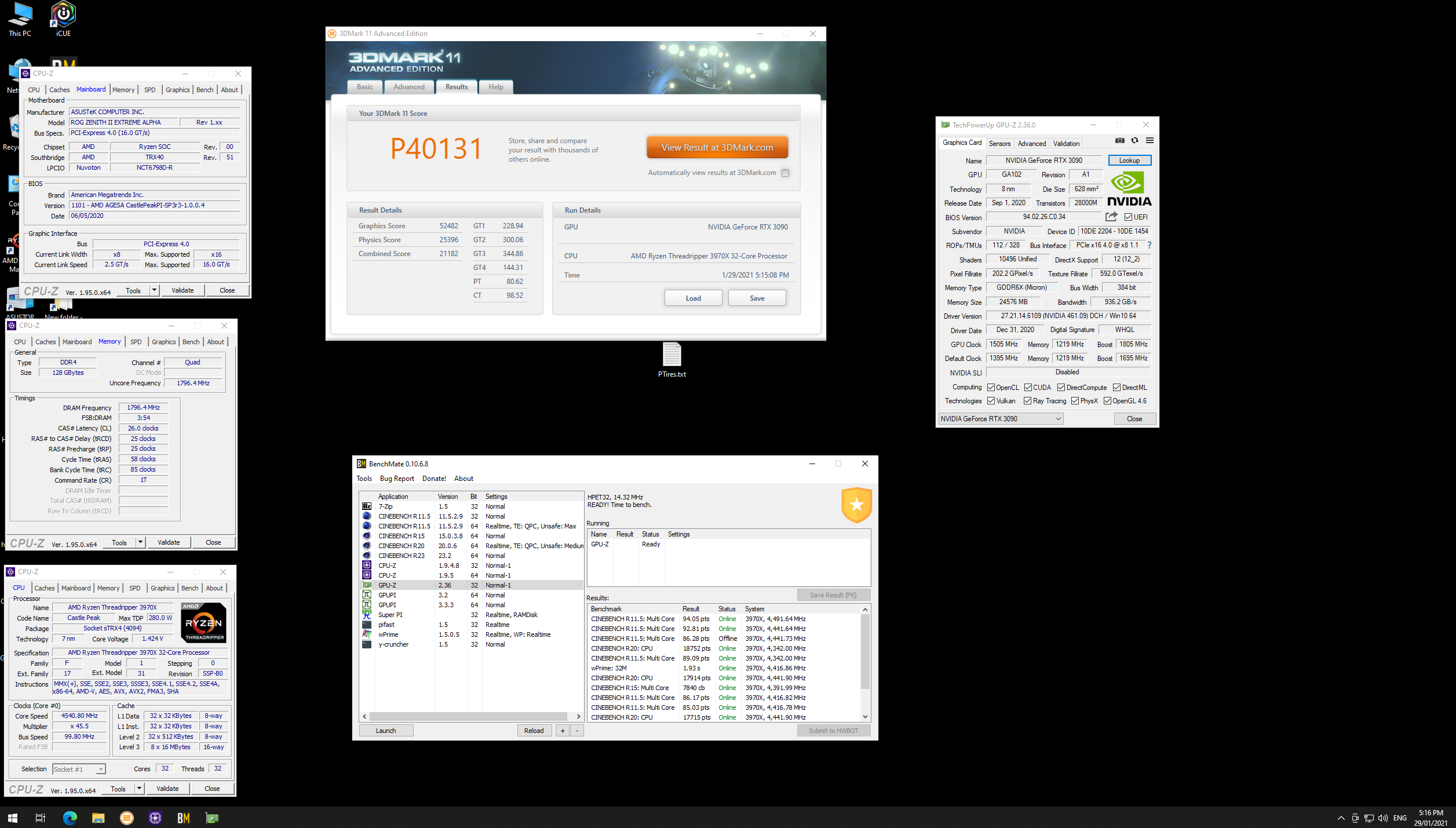Select the 7-Zip icon in BenchMate list
Viewport: 1456px width, 828px height.
click(367, 506)
